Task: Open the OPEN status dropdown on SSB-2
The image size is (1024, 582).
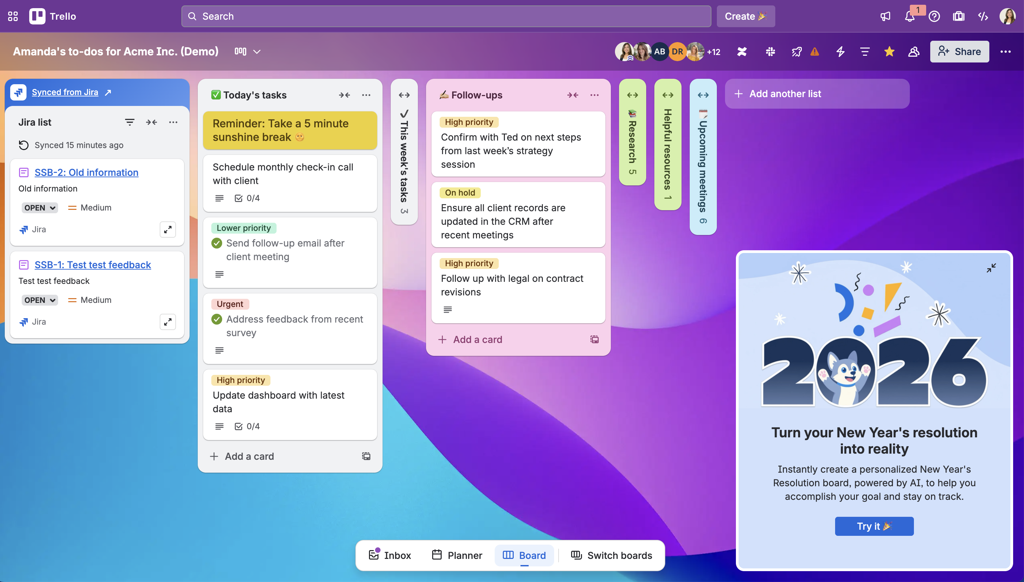Action: pyautogui.click(x=40, y=208)
